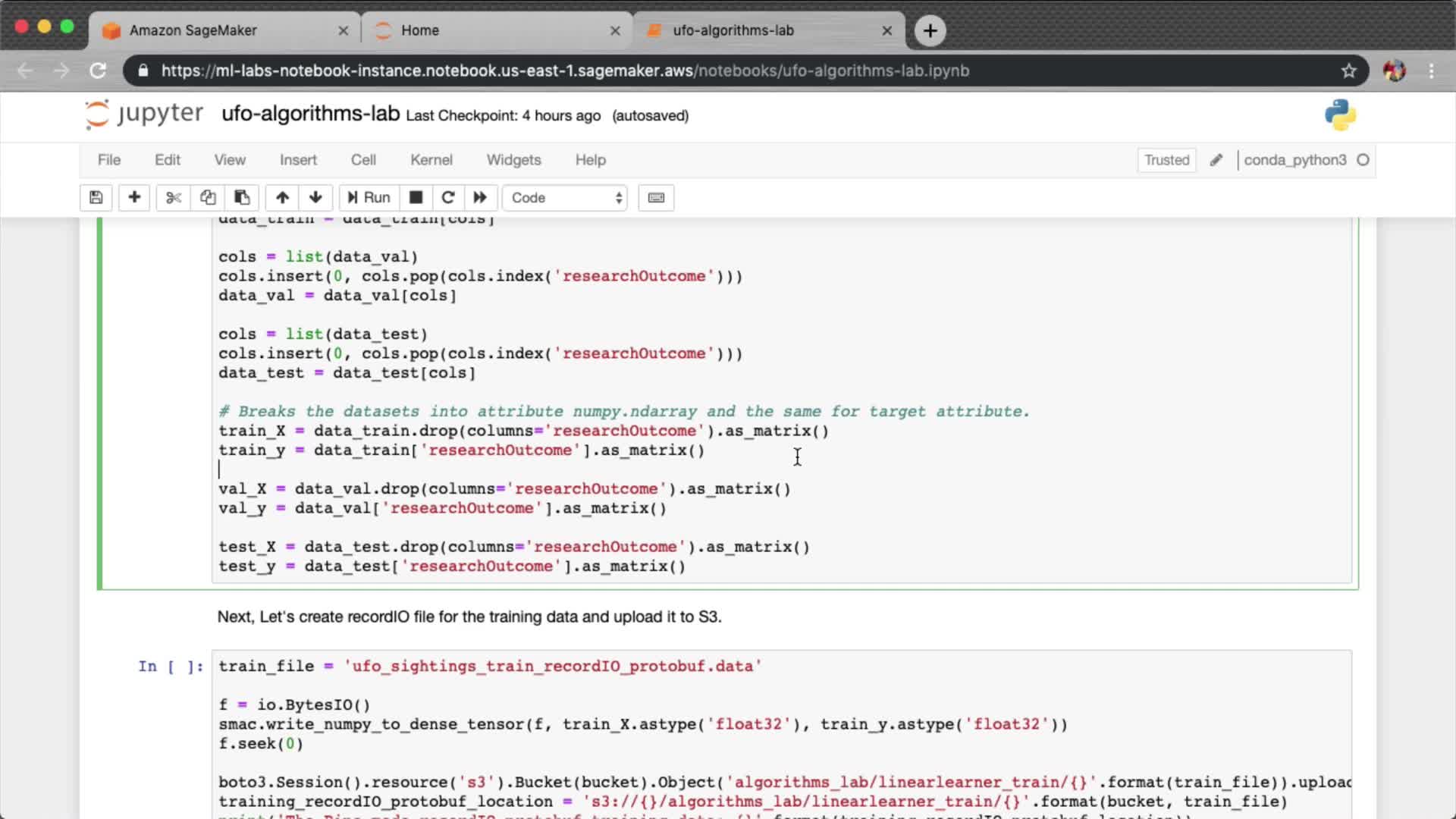
Task: Open the Kernel menu
Action: 431,160
